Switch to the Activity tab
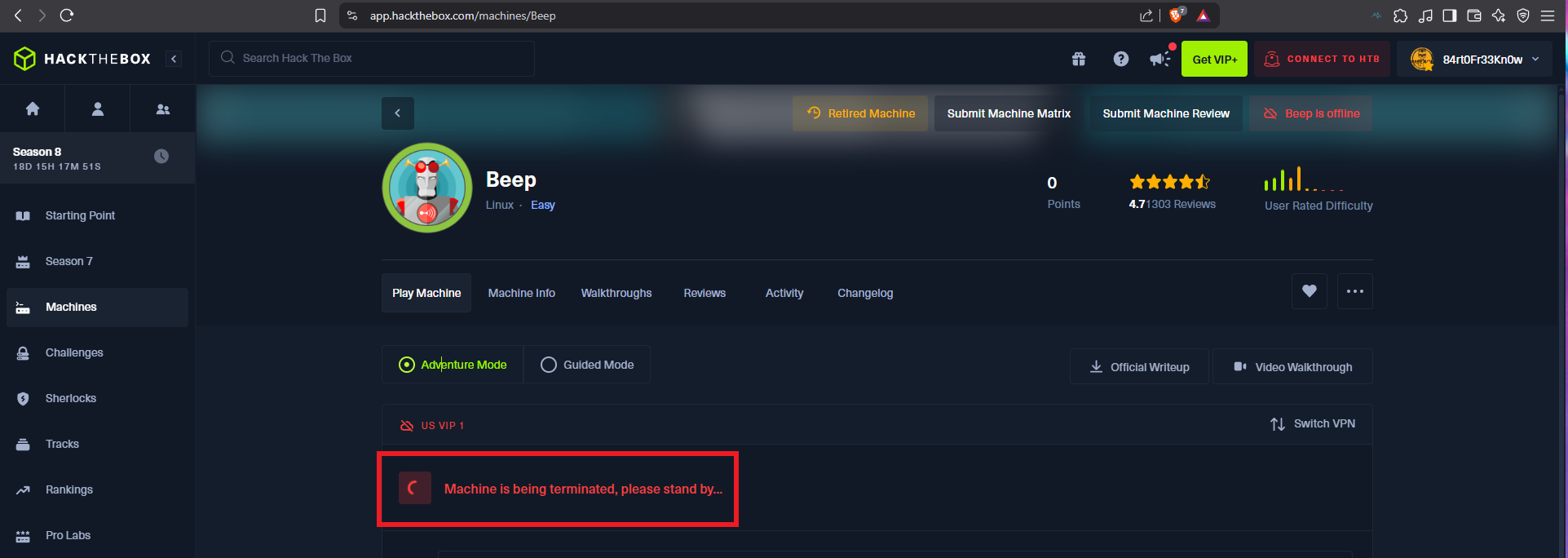The height and width of the screenshot is (558, 1568). (x=784, y=293)
